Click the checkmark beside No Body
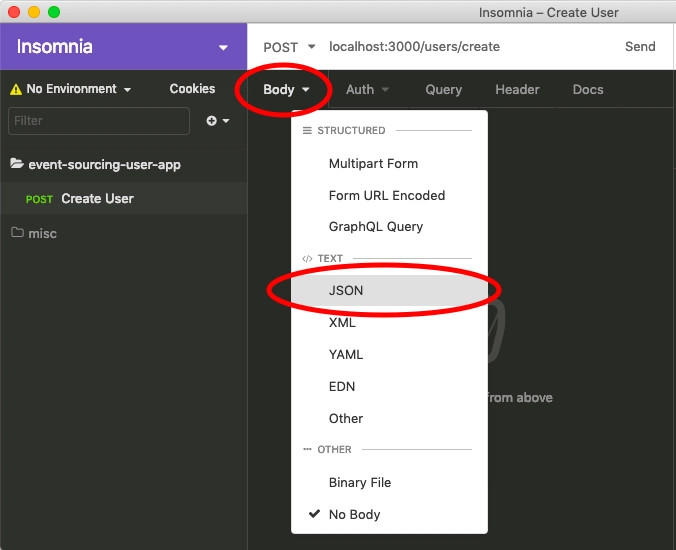The width and height of the screenshot is (676, 550). click(315, 514)
